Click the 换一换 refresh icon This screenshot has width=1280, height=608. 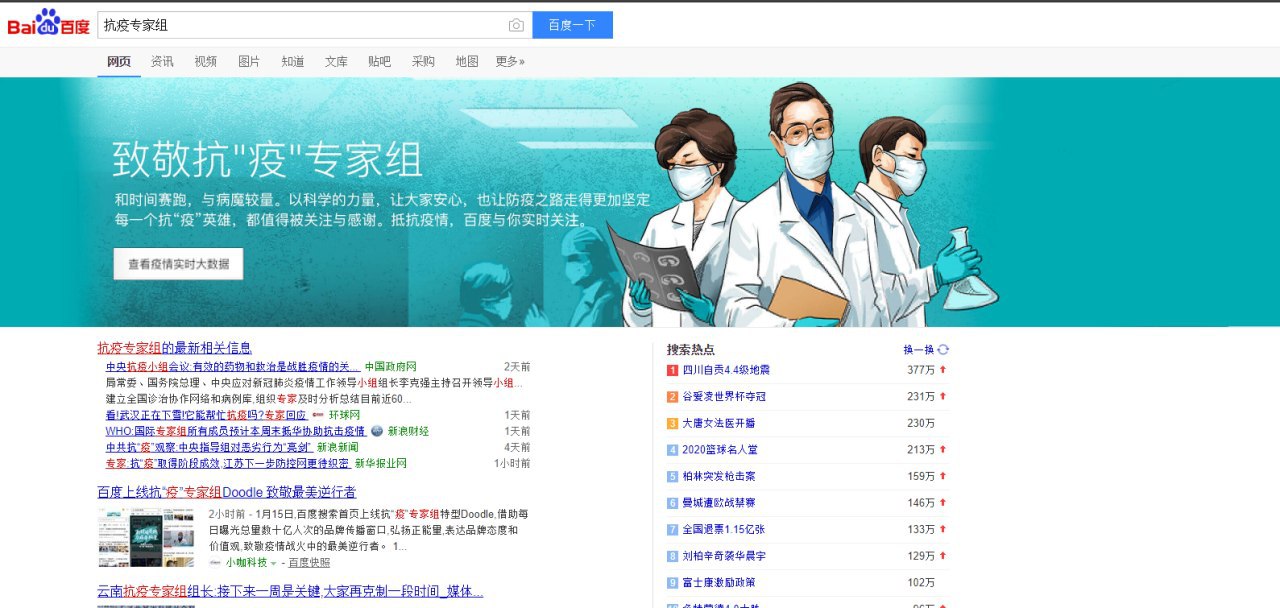click(x=943, y=350)
